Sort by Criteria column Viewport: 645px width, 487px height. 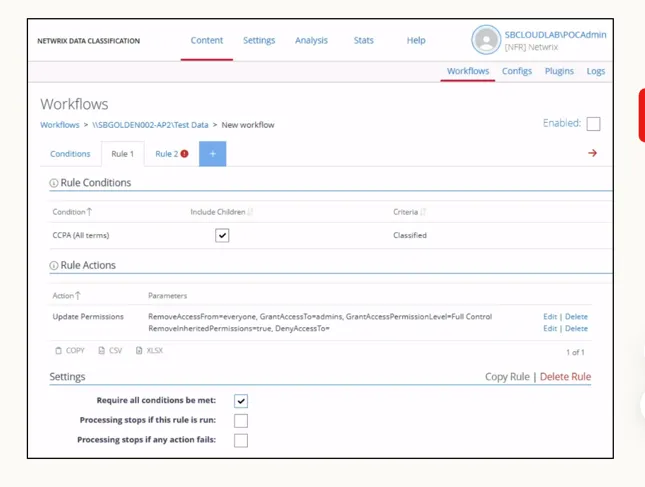click(422, 212)
